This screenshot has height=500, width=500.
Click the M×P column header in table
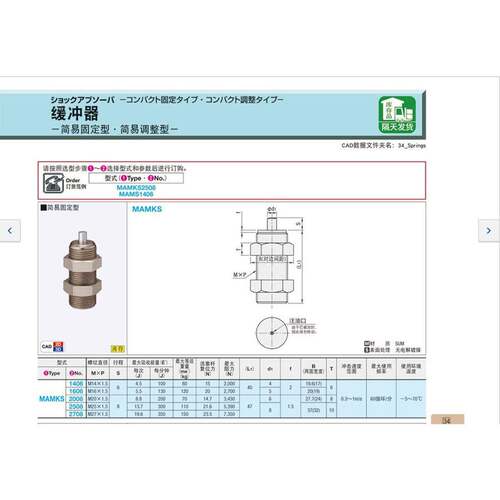click(98, 373)
